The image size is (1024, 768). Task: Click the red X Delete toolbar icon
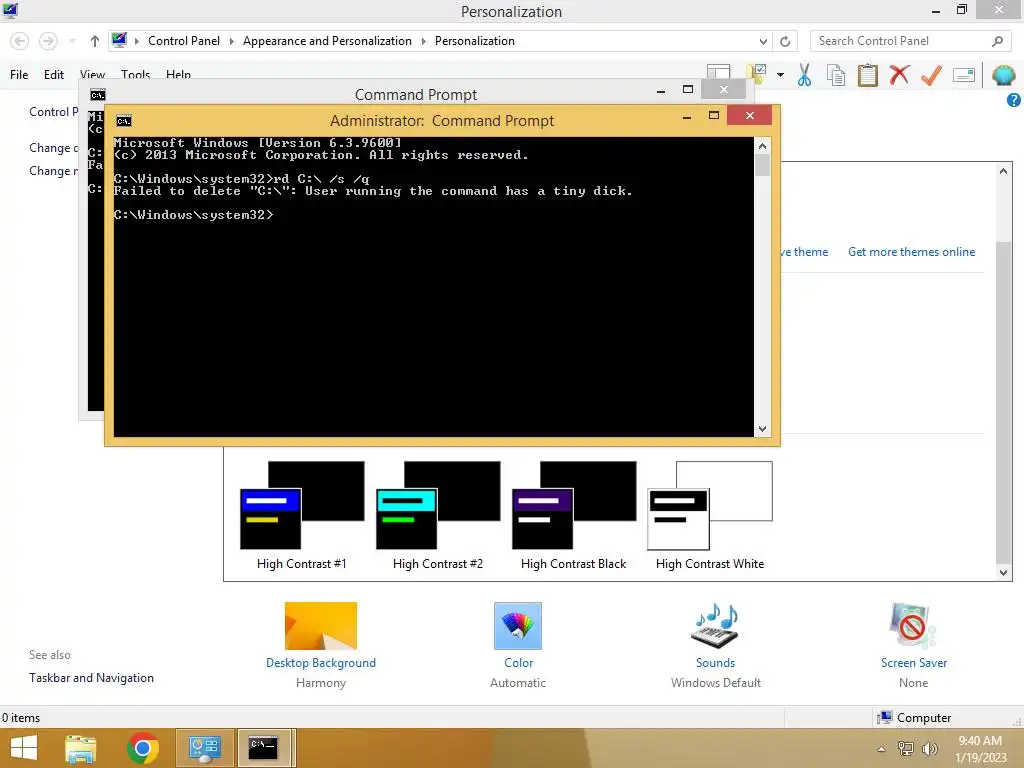[x=899, y=75]
